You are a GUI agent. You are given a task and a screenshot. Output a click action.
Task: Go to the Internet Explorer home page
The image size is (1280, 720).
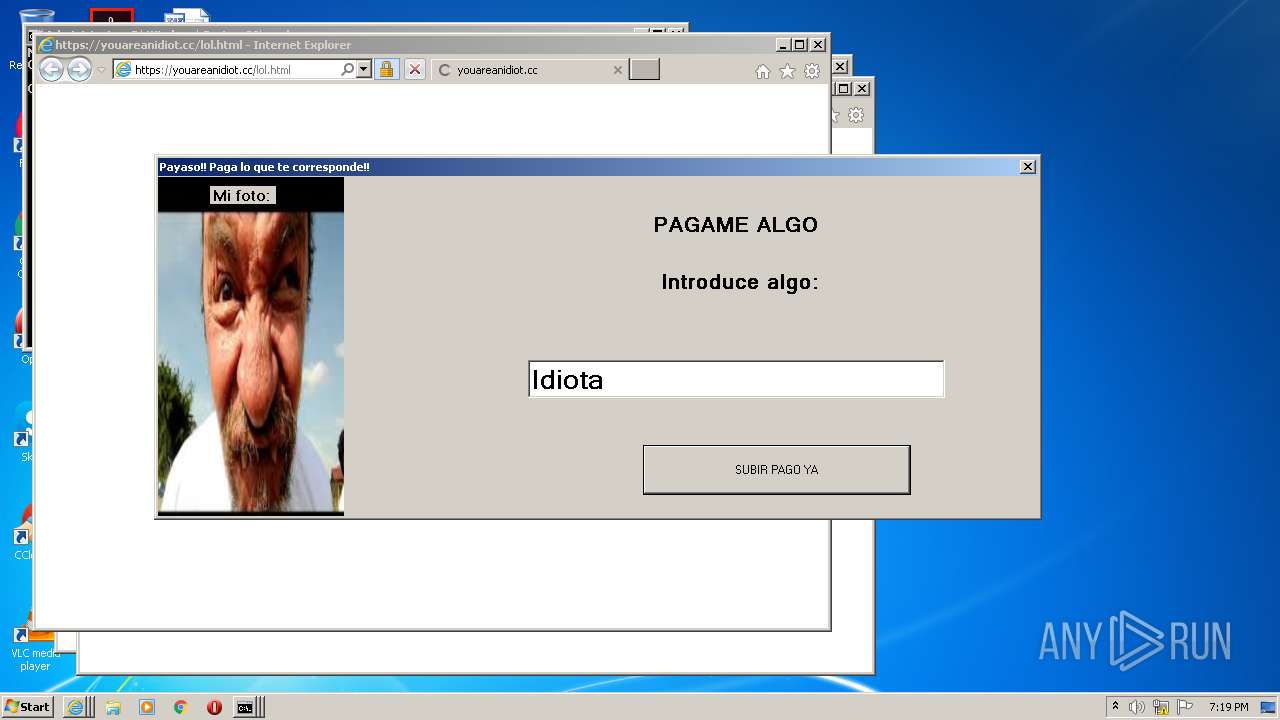coord(763,71)
